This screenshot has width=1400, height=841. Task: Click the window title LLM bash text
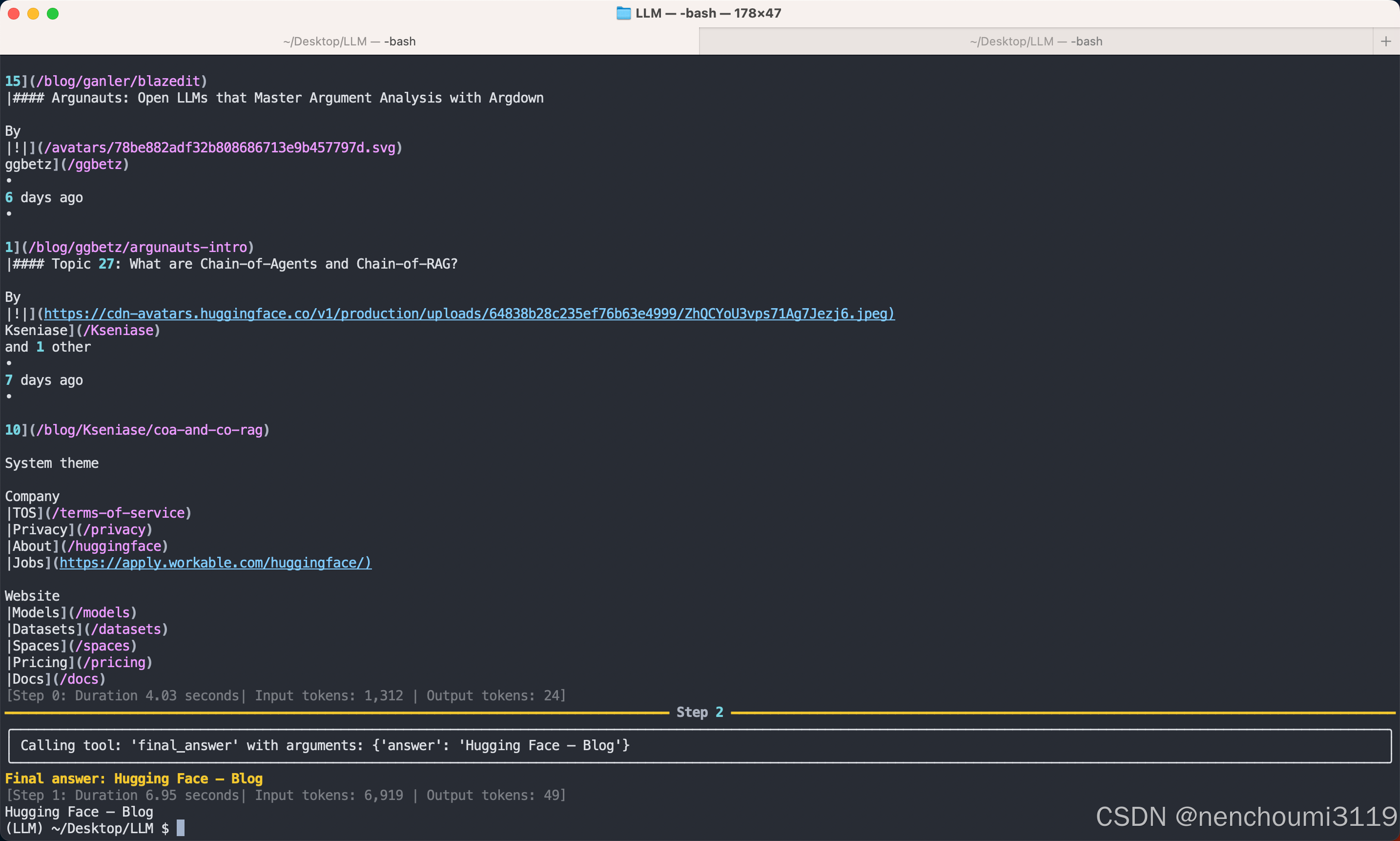click(708, 13)
